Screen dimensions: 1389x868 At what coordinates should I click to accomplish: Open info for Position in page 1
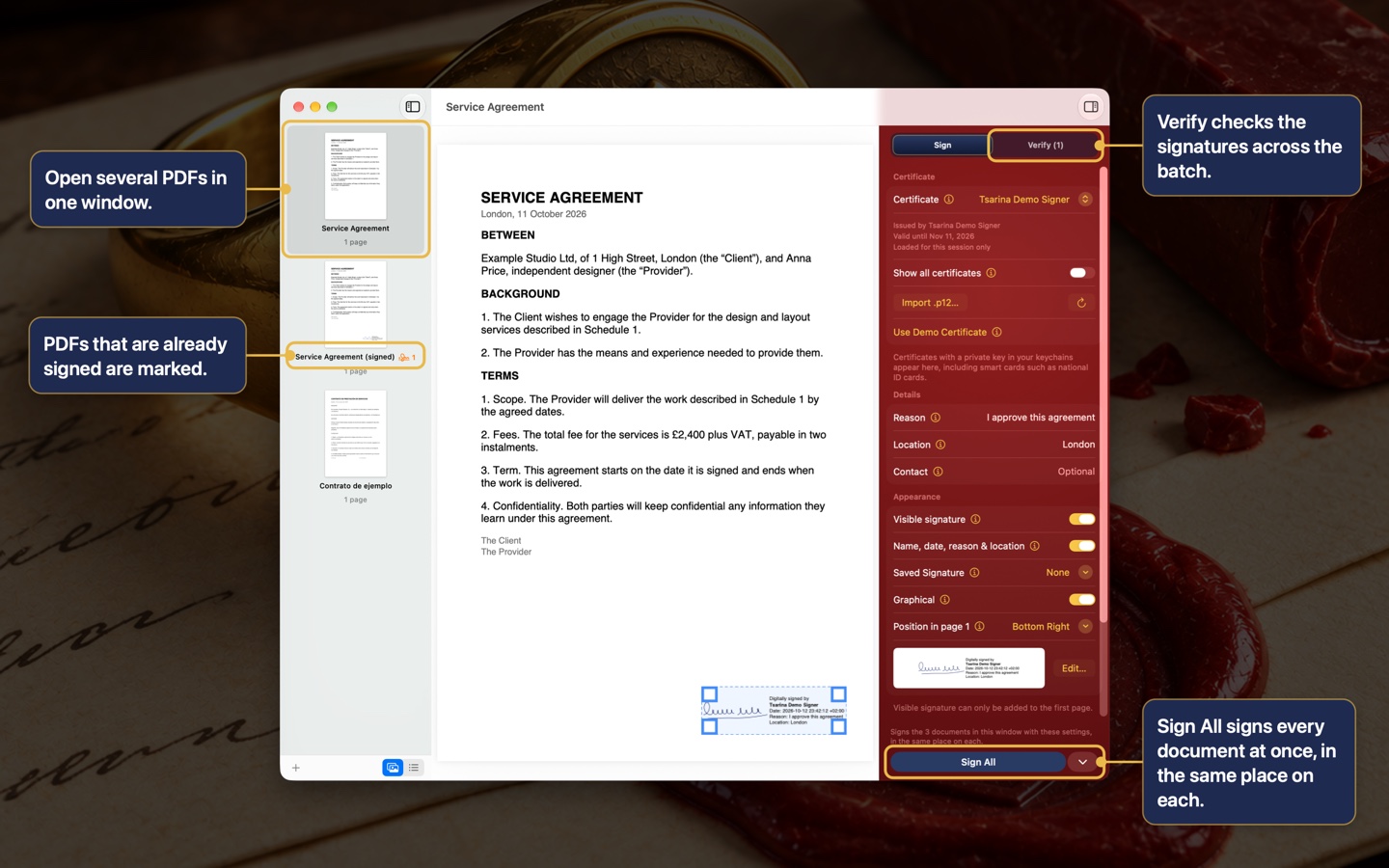point(980,627)
